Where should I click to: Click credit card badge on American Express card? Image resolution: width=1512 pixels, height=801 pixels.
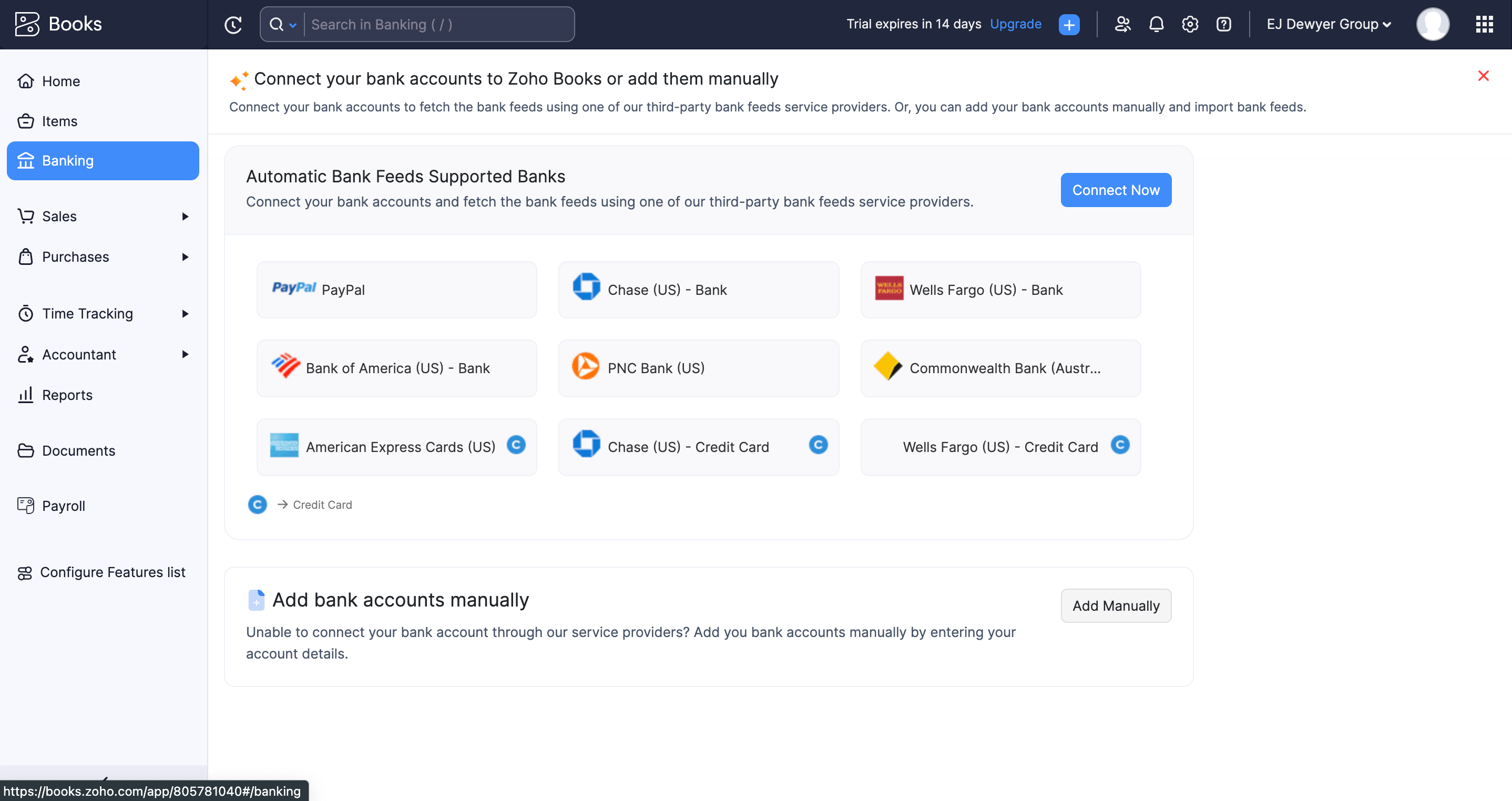coord(516,445)
